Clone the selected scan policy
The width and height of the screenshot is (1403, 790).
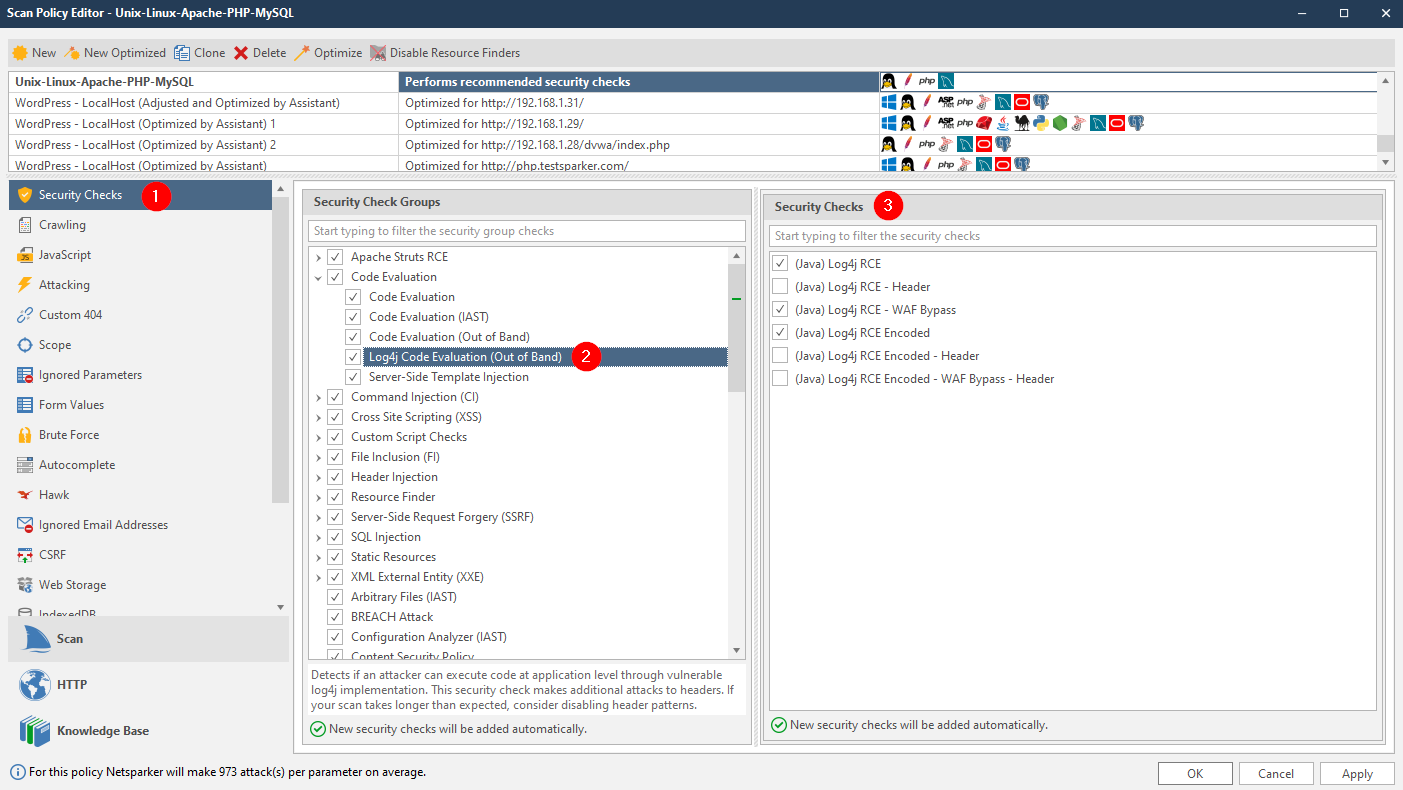click(x=199, y=53)
